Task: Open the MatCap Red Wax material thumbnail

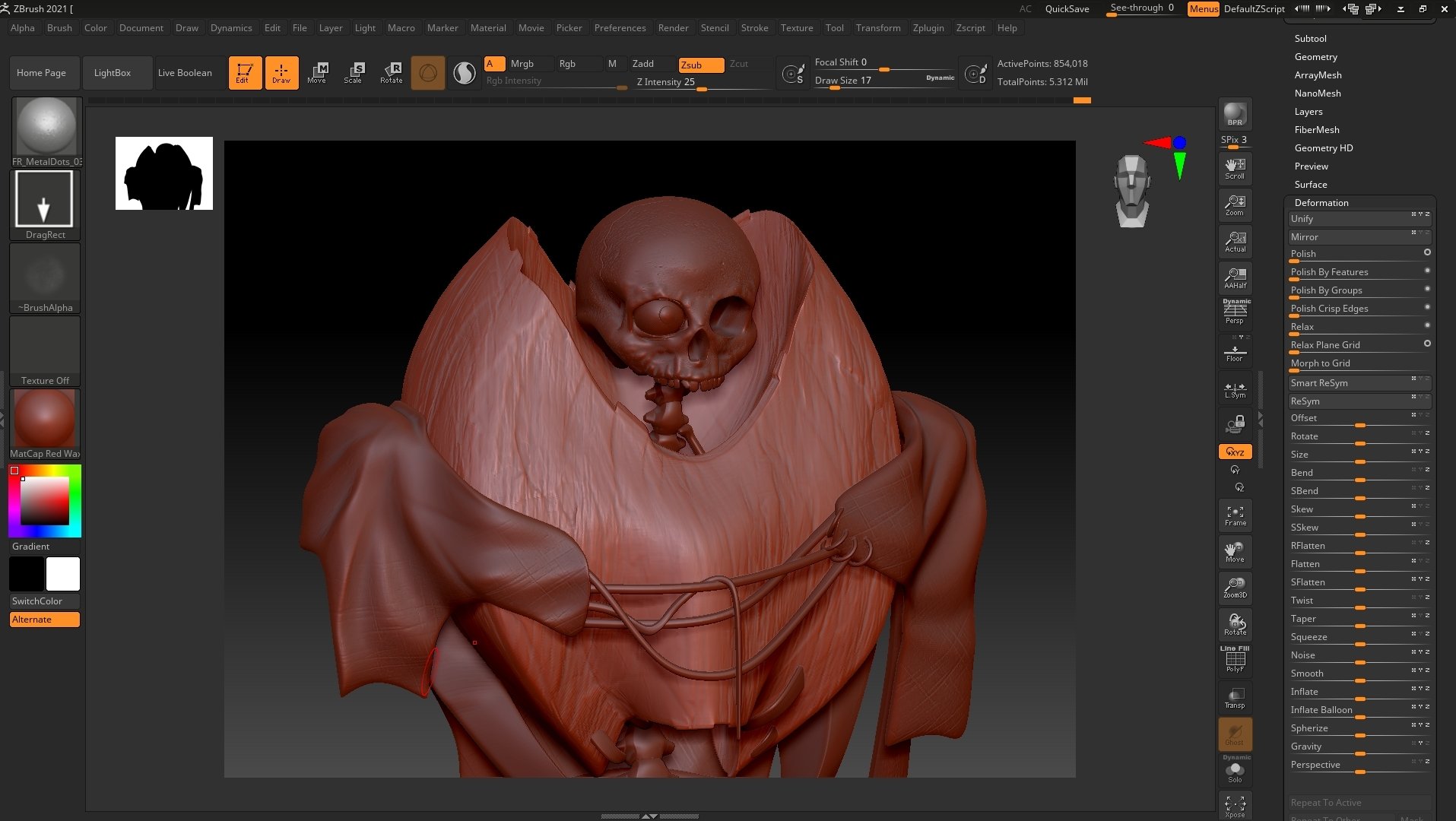Action: [x=45, y=419]
